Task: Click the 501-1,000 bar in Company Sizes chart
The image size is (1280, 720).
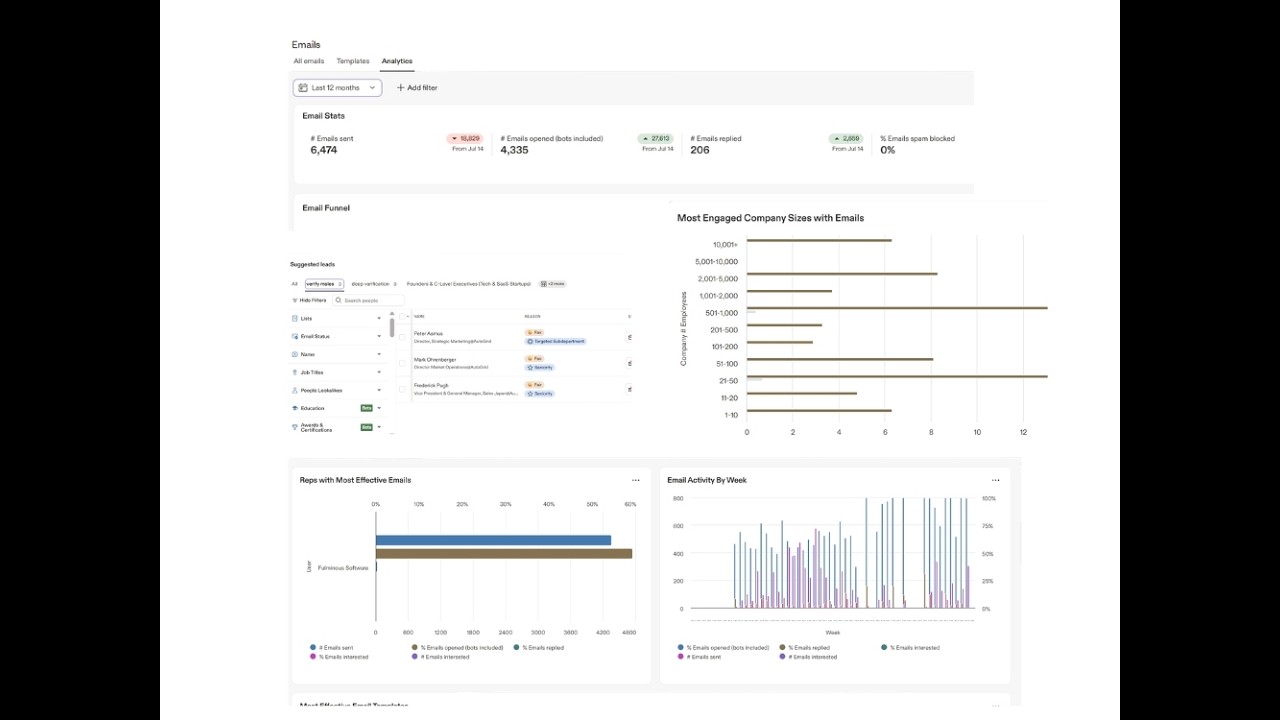Action: pyautogui.click(x=897, y=308)
